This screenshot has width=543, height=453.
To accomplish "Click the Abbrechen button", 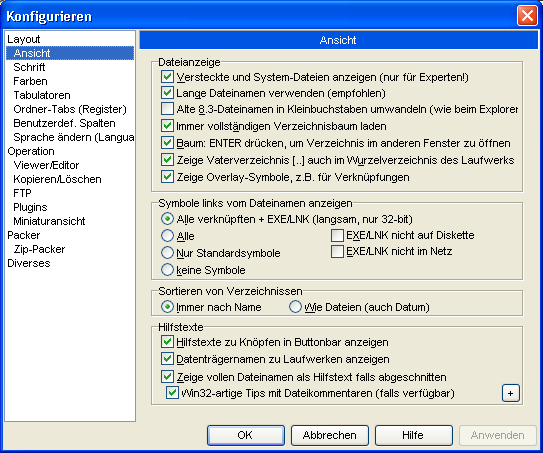I will 330,435.
